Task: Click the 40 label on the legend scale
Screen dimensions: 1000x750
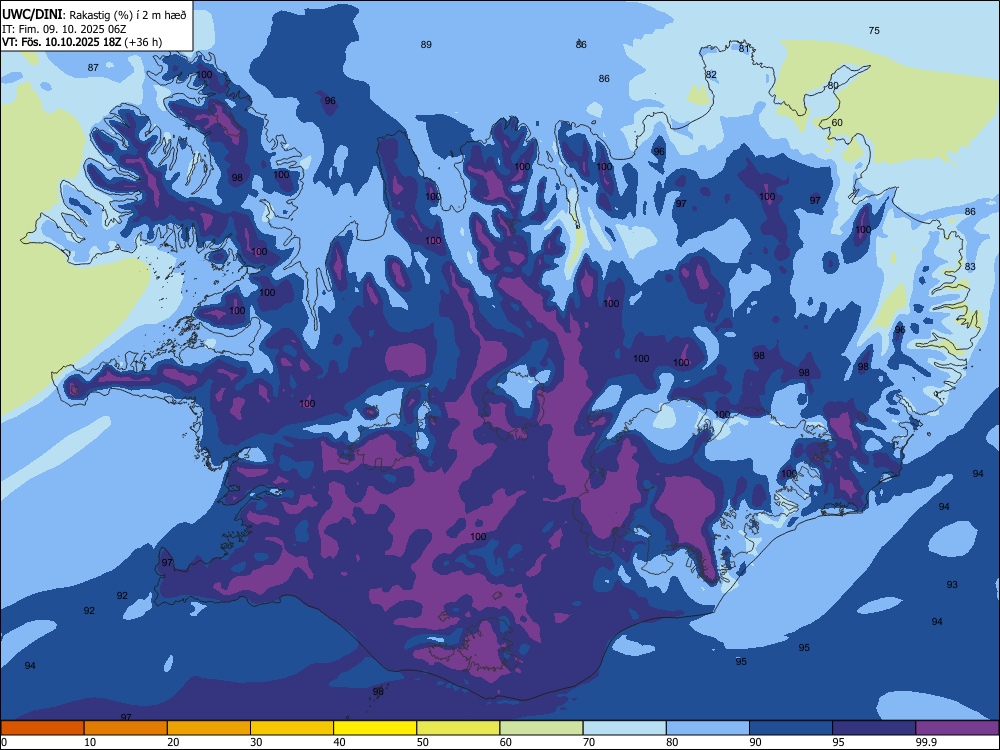Action: click(x=339, y=742)
